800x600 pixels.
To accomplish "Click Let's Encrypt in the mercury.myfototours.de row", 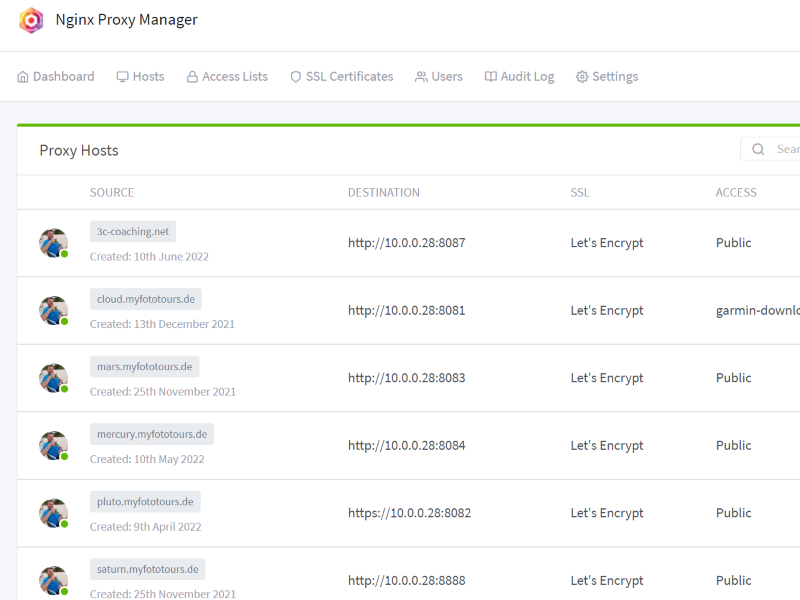I will click(x=607, y=445).
